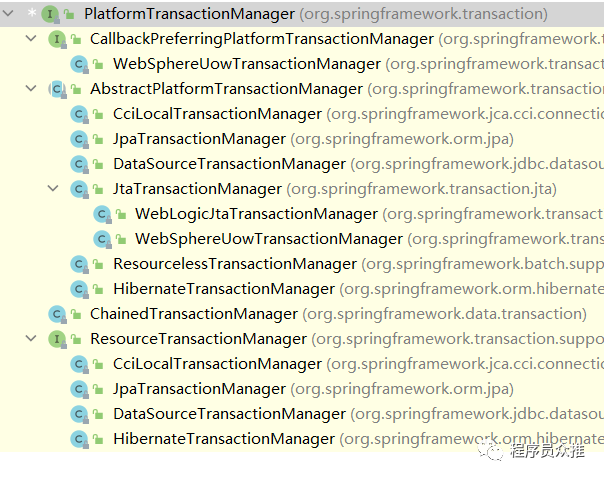Image resolution: width=604 pixels, height=478 pixels.
Task: Click the (org.springframework.data.transaction) package label
Action: [x=445, y=314]
